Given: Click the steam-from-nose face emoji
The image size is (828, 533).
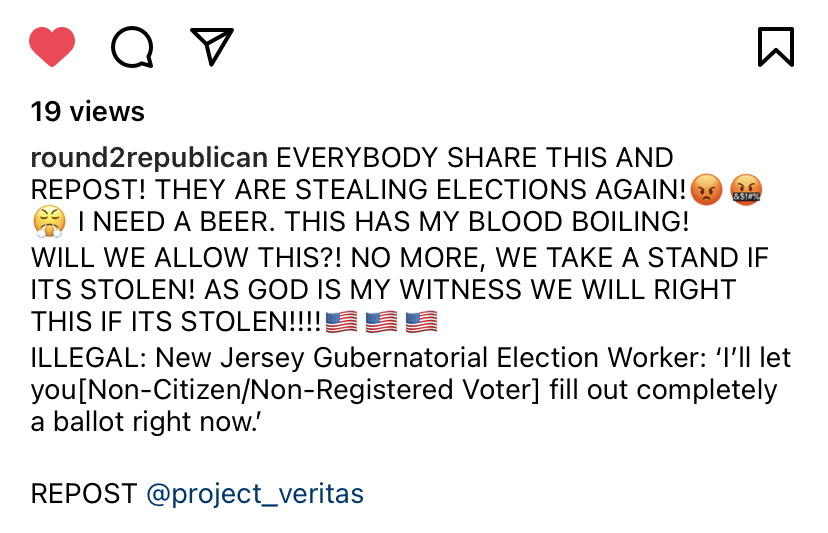Looking at the screenshot, I should point(47,223).
